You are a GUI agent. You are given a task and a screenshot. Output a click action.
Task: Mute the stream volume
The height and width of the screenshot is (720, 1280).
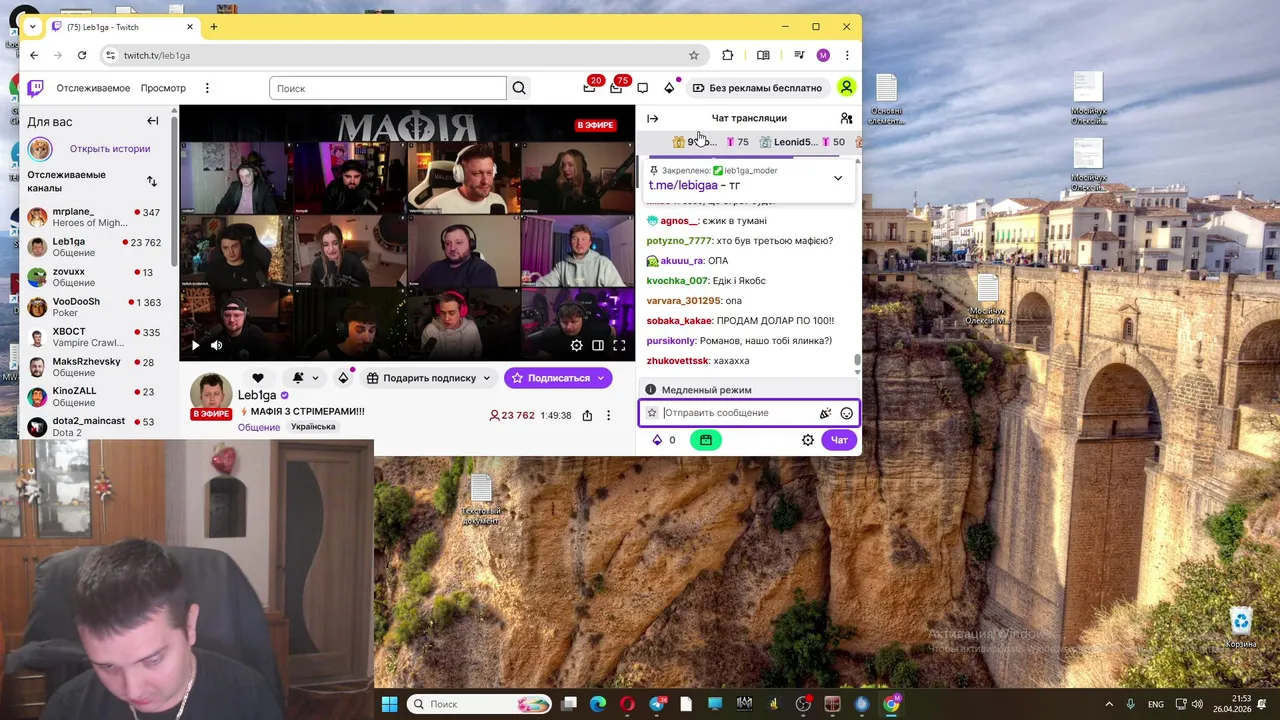point(216,346)
